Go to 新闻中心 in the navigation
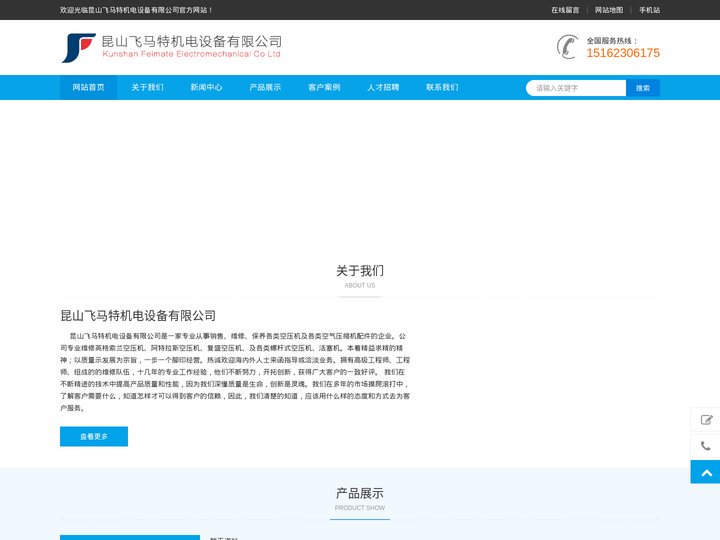Viewport: 720px width, 540px height. (x=206, y=87)
